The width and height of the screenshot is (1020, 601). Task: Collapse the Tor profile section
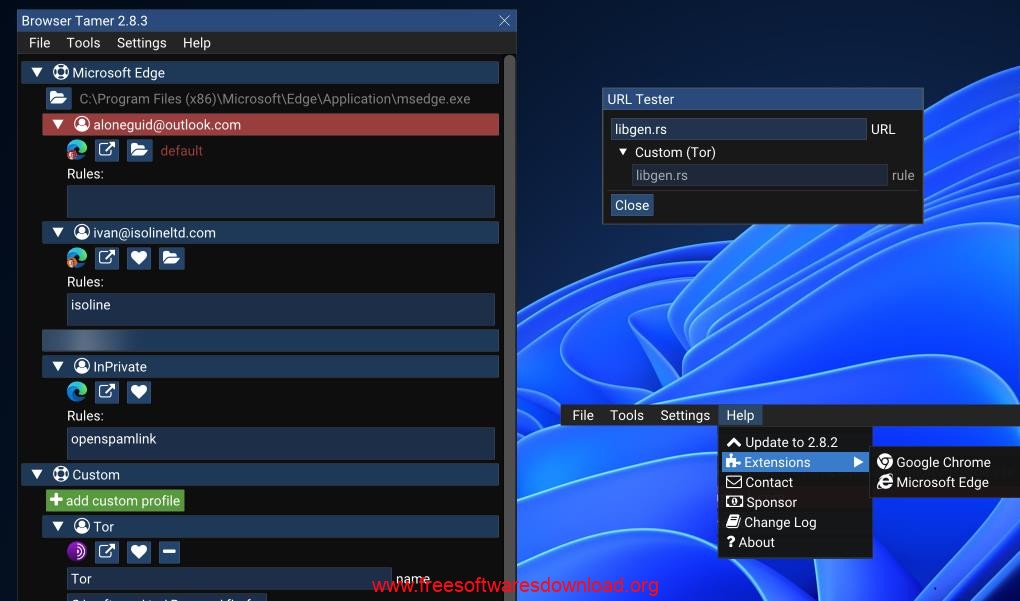point(58,526)
